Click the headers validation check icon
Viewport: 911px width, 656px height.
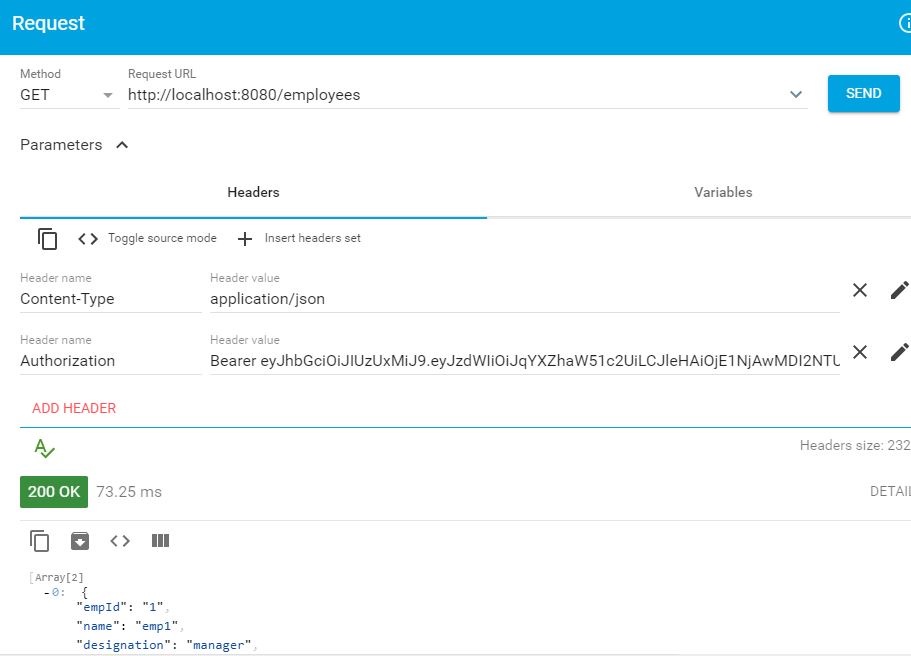(x=44, y=448)
